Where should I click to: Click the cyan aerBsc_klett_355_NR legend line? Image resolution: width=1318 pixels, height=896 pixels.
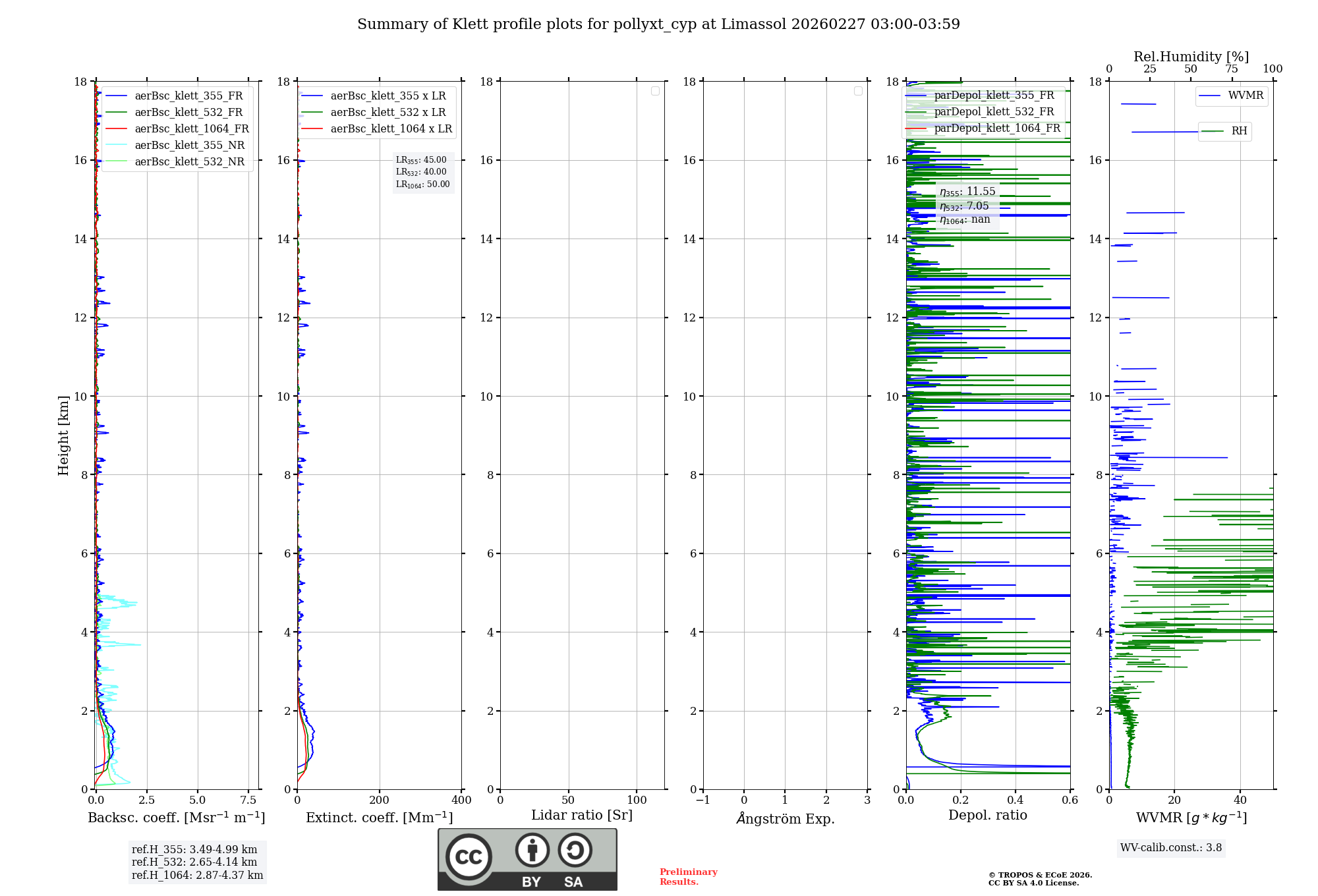[117, 146]
